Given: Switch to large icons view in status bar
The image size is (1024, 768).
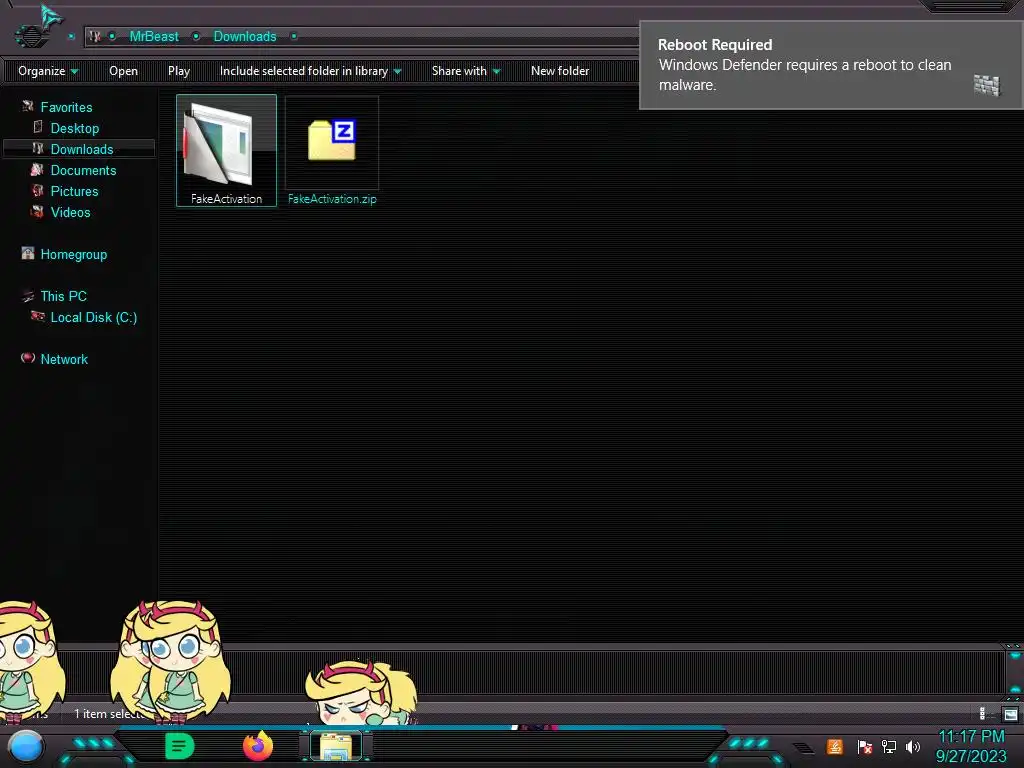Looking at the screenshot, I should tap(1010, 714).
